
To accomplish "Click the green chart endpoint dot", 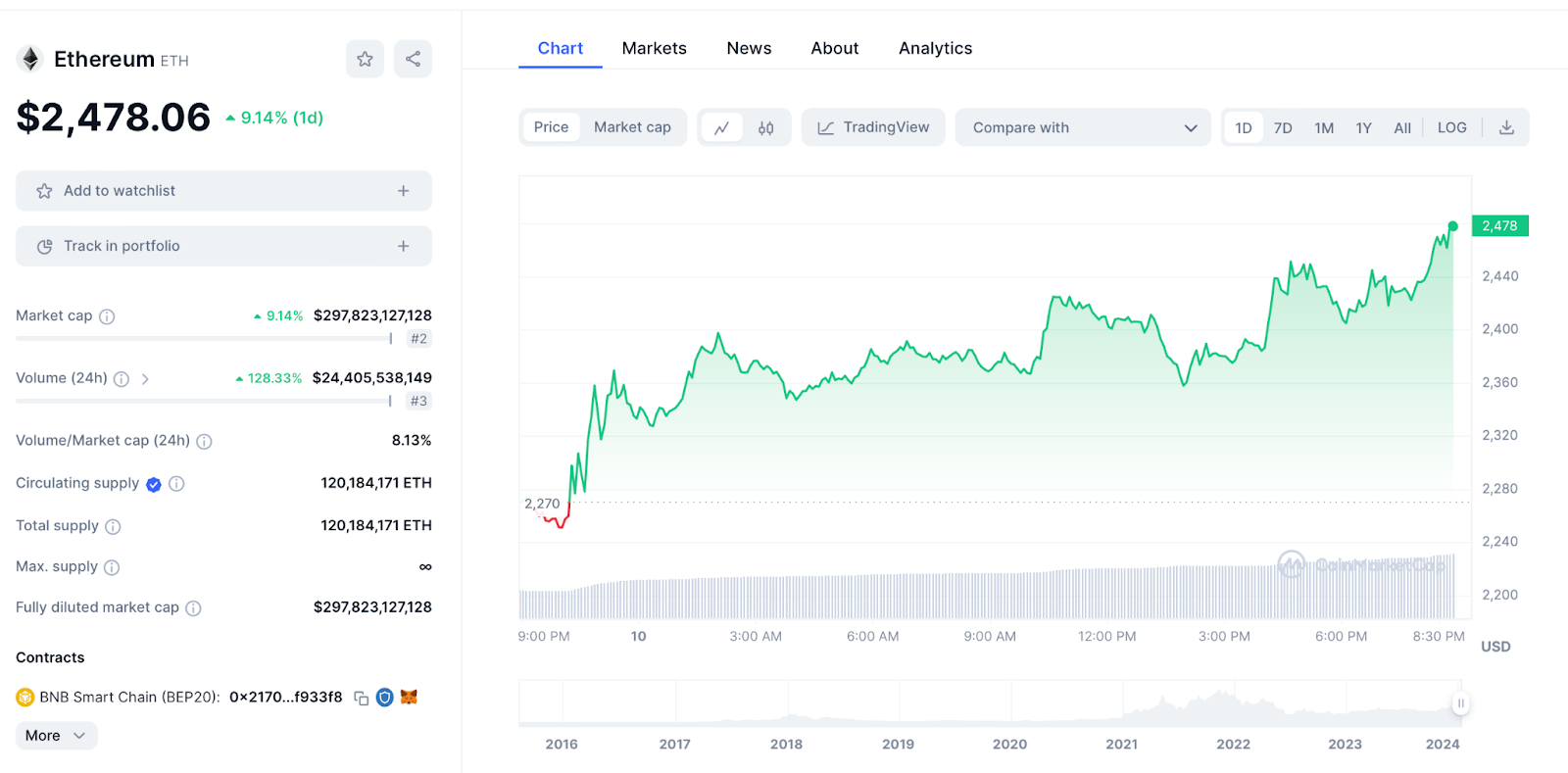I will [x=1452, y=226].
